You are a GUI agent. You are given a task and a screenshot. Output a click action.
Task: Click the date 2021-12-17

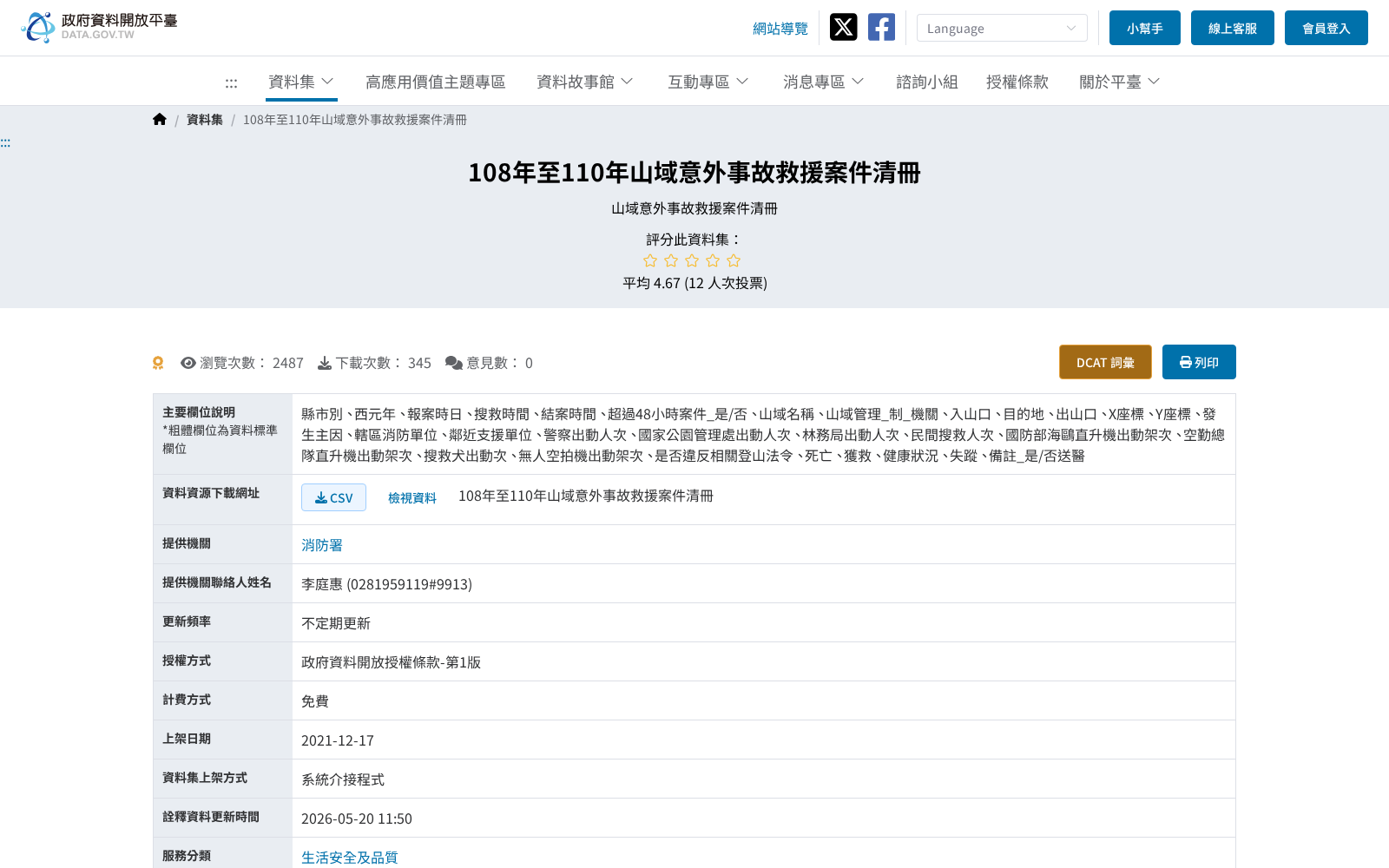coord(338,740)
